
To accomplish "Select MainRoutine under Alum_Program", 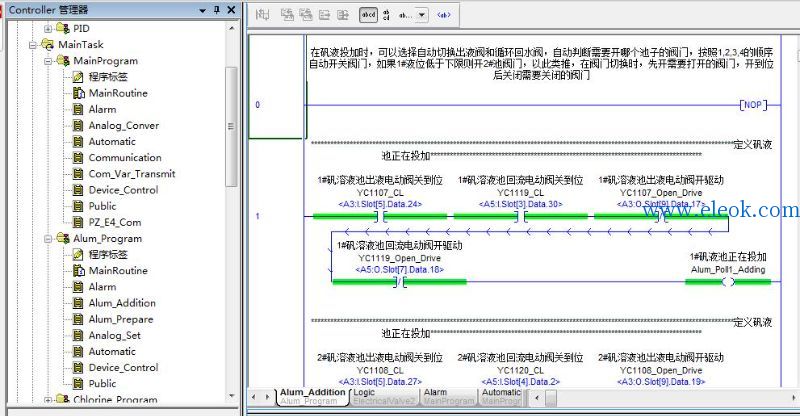I will tap(118, 271).
